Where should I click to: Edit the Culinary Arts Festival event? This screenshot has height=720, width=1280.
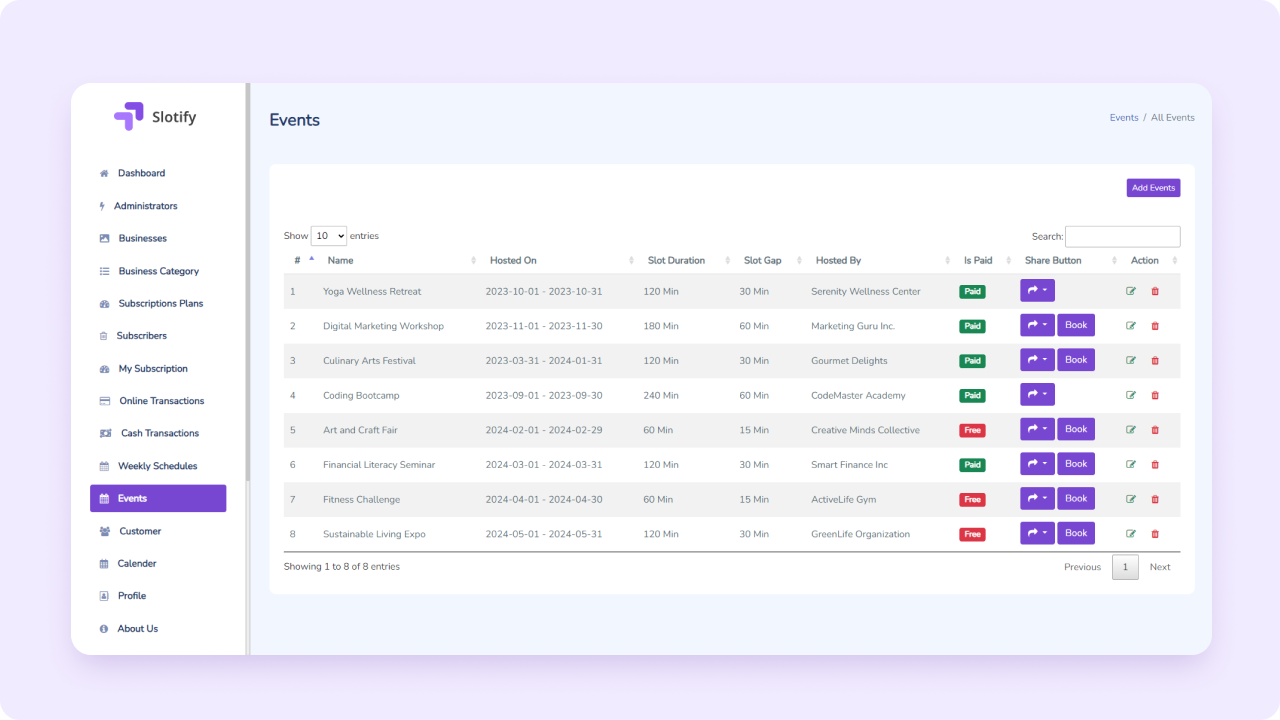(x=1131, y=360)
